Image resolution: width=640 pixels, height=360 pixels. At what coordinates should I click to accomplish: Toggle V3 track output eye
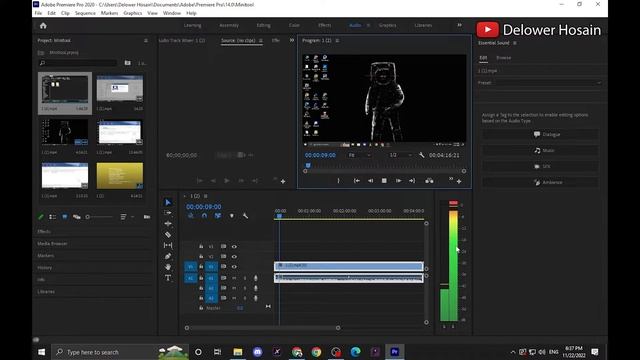click(234, 247)
